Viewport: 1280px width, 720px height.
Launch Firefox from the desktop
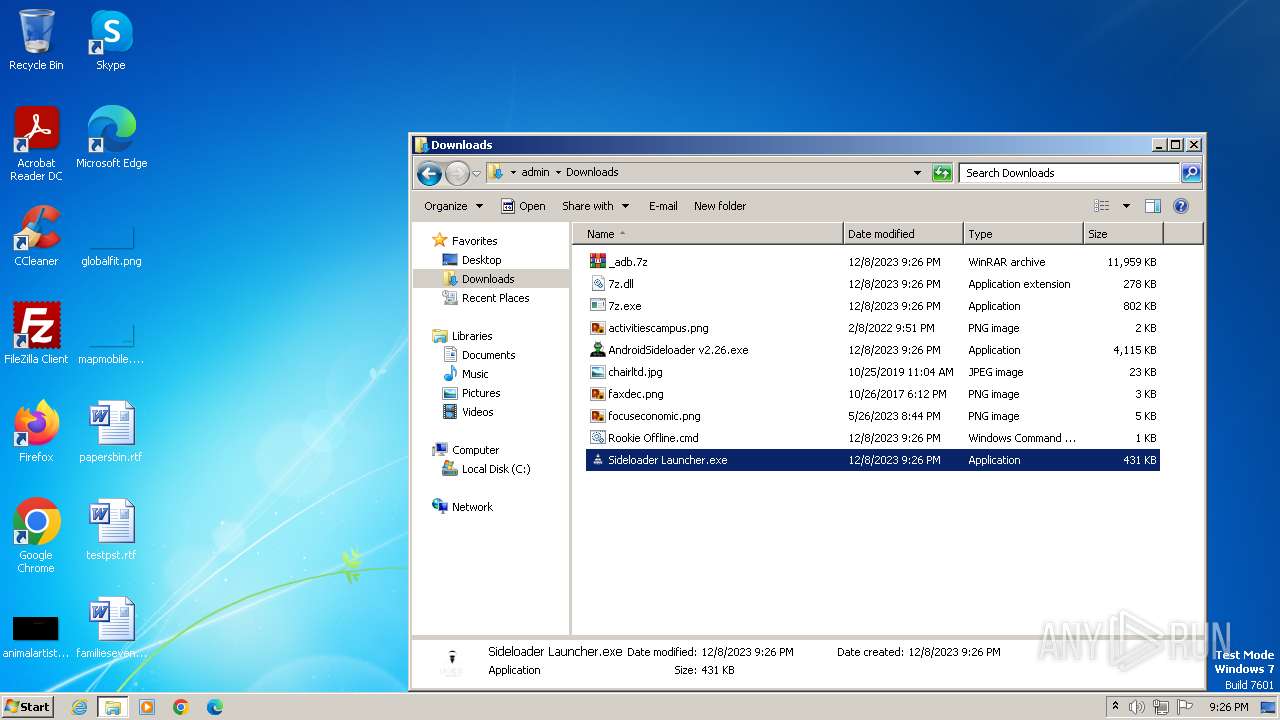pyautogui.click(x=36, y=432)
